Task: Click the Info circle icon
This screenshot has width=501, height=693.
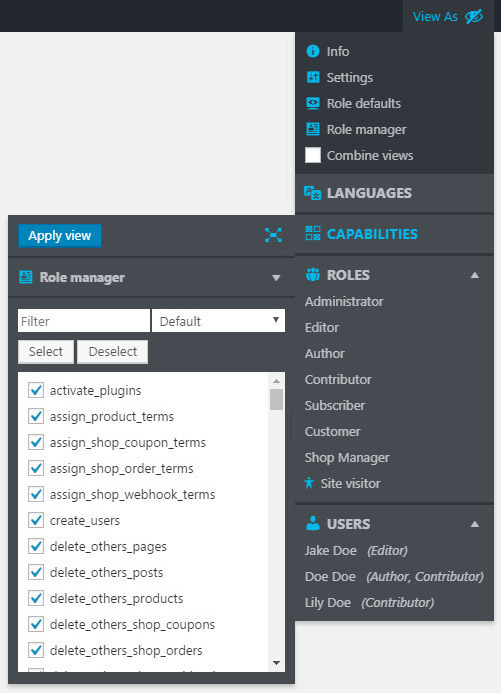Action: [x=313, y=51]
